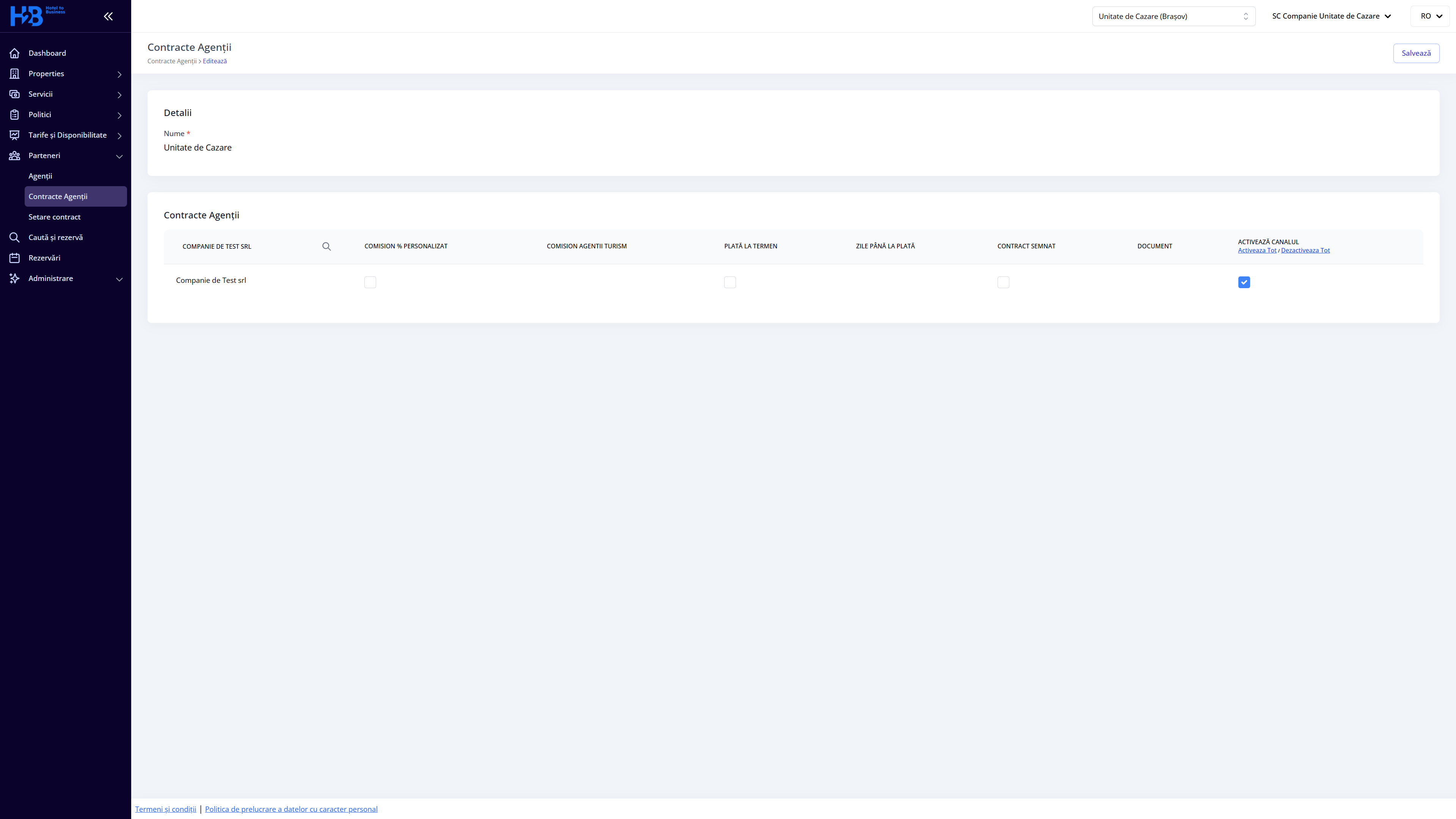Image resolution: width=1456 pixels, height=819 pixels.
Task: Open Politica de prelucrare a datelor link
Action: click(x=291, y=809)
